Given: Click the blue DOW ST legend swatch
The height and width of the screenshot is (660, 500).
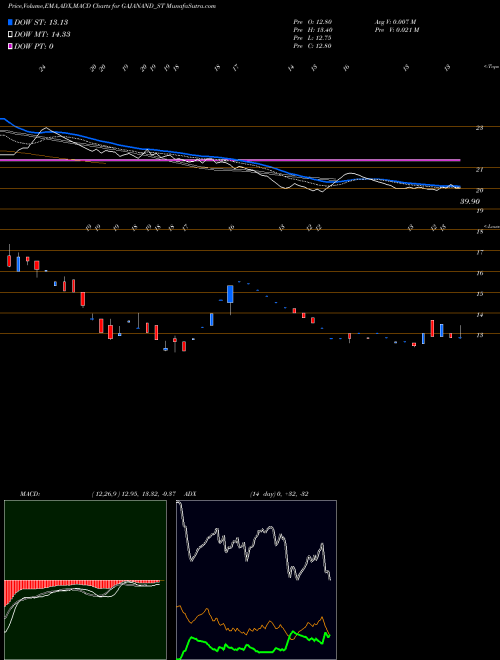Looking at the screenshot, I should [x=10, y=22].
